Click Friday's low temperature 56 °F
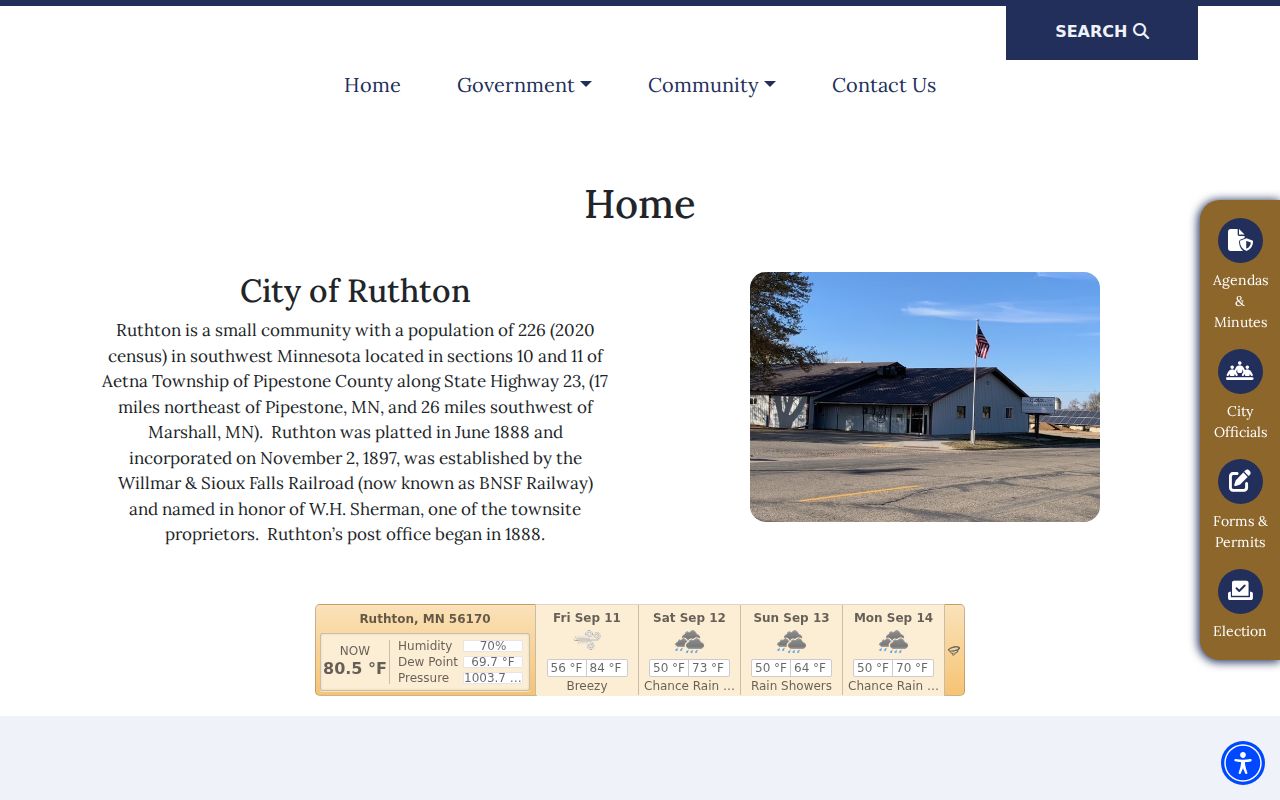 tap(566, 668)
